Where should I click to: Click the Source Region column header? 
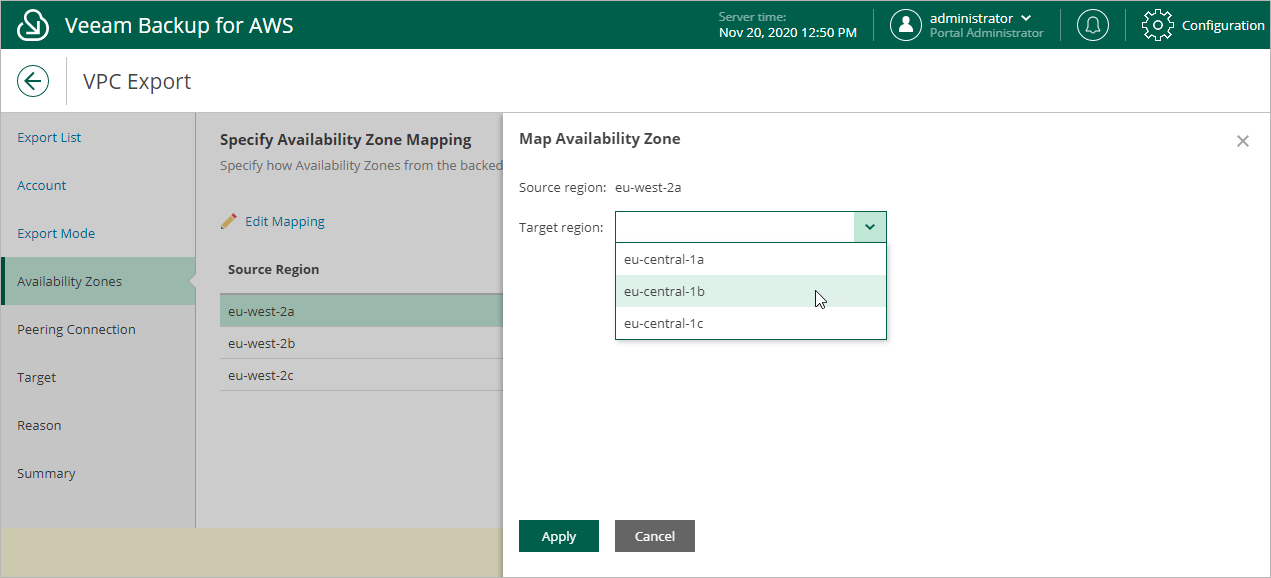point(274,269)
